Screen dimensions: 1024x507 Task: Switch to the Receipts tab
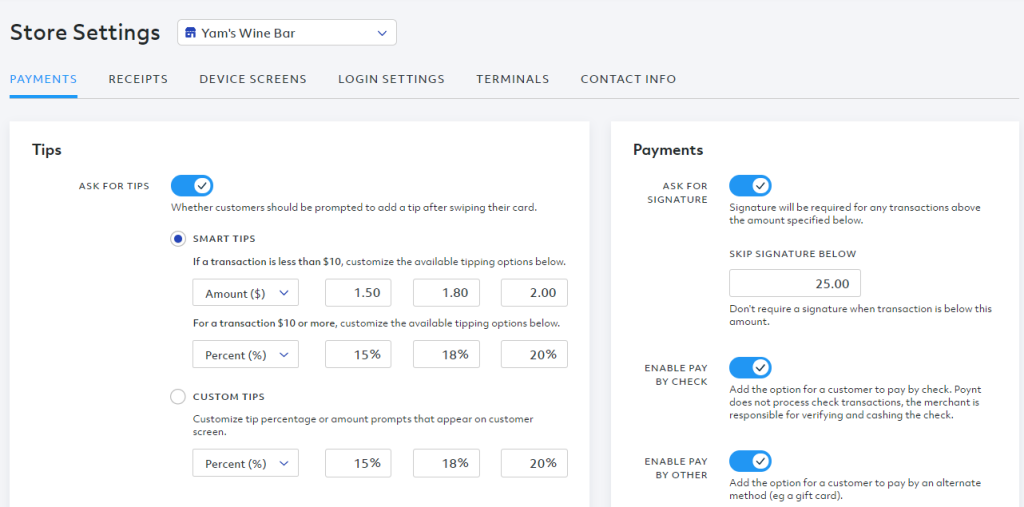[138, 79]
